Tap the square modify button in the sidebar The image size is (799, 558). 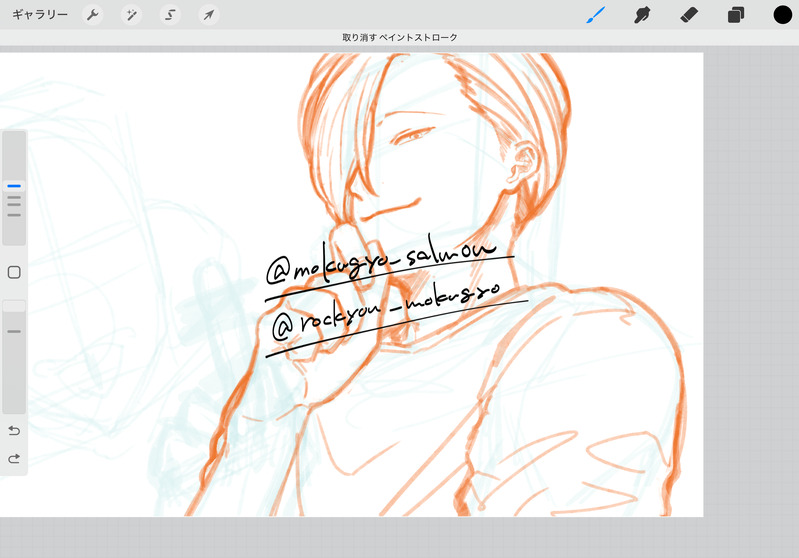[14, 272]
